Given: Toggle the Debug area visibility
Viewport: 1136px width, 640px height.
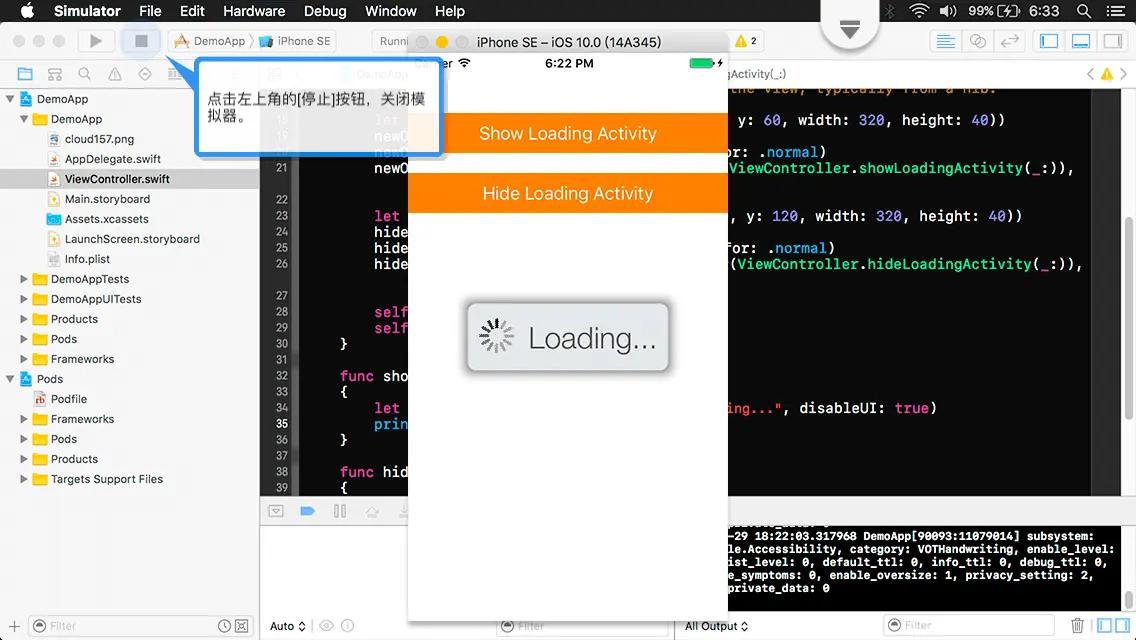Looking at the screenshot, I should 1081,41.
